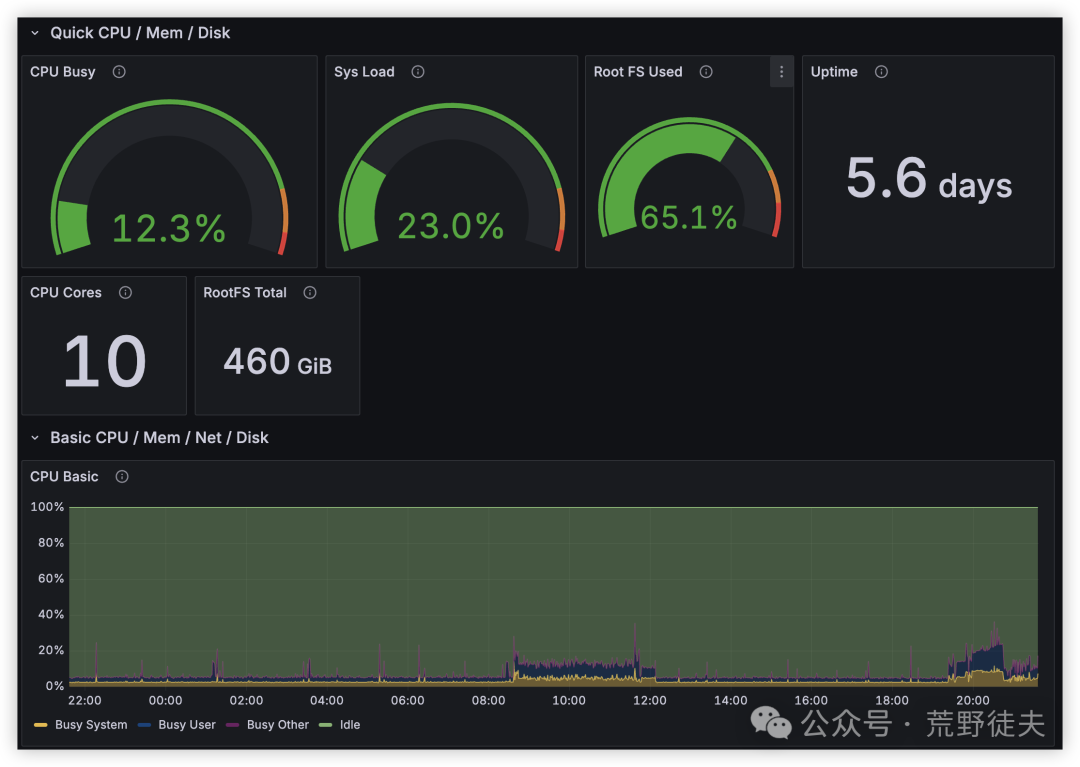The height and width of the screenshot is (767, 1080).
Task: Click the Uptime info icon
Action: click(x=881, y=72)
